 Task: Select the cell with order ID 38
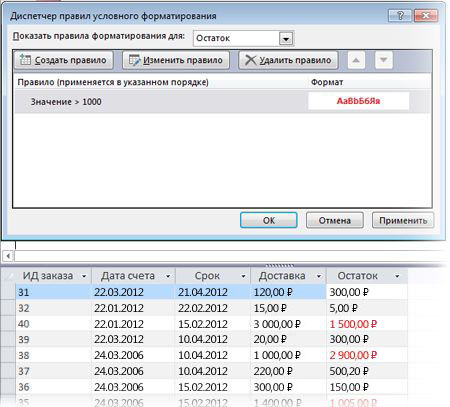tap(53, 355)
